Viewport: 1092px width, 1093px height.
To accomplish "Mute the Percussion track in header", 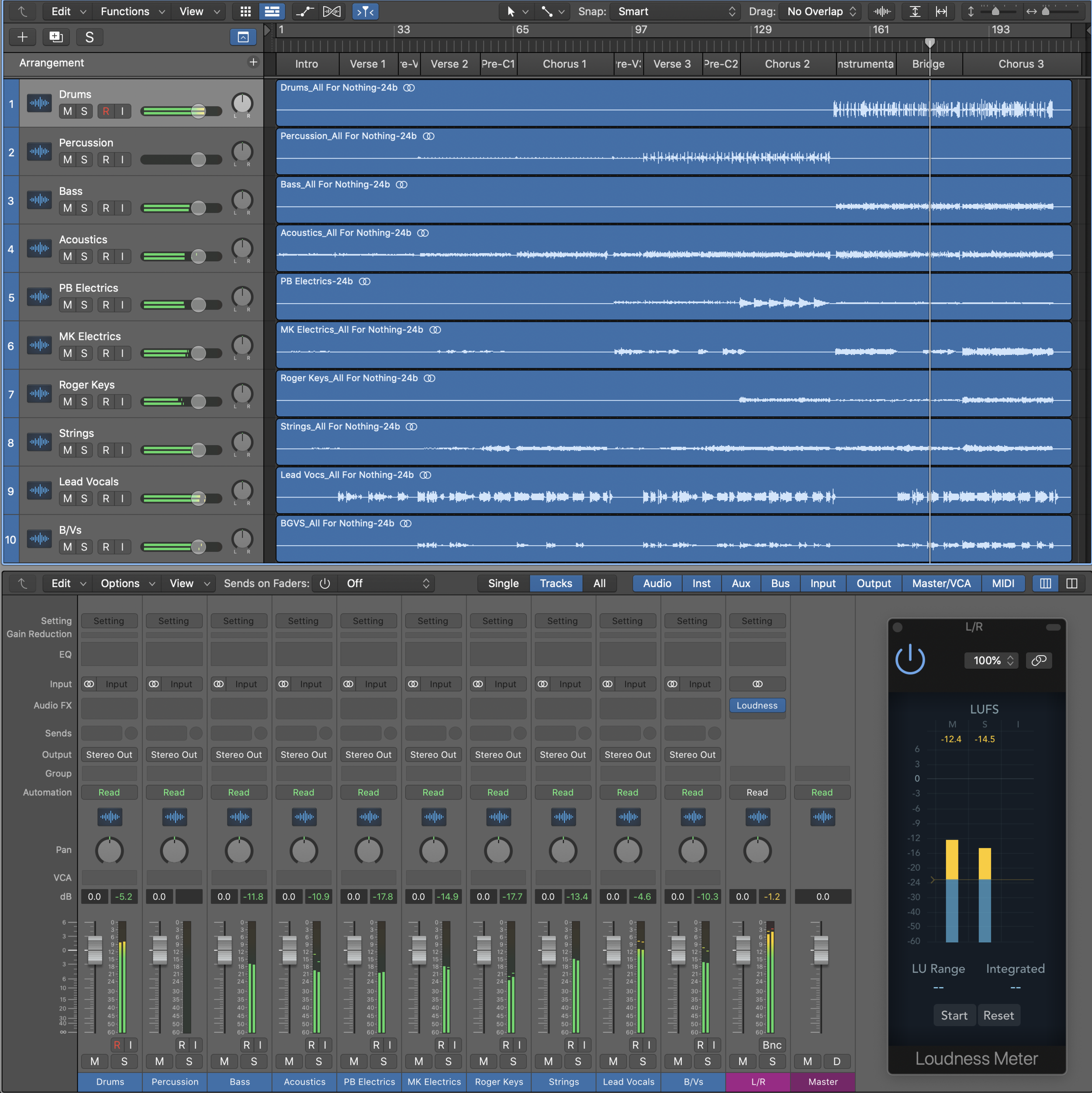I will click(68, 159).
